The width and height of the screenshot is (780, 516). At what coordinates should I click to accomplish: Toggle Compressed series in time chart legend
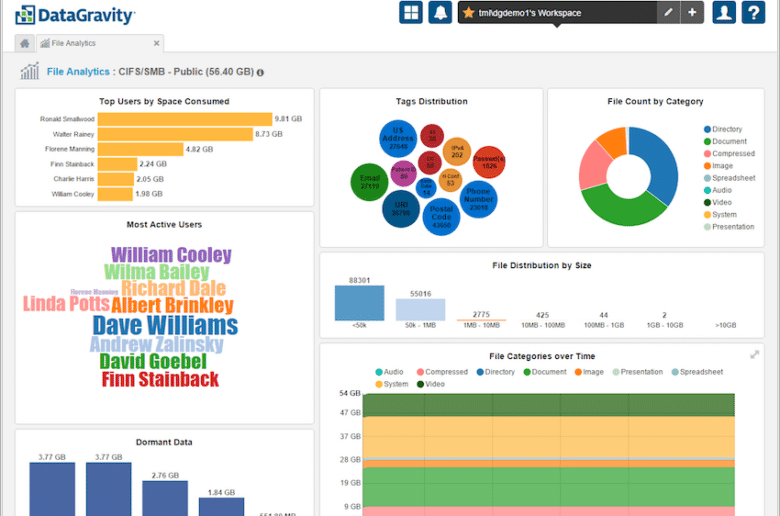[x=442, y=372]
